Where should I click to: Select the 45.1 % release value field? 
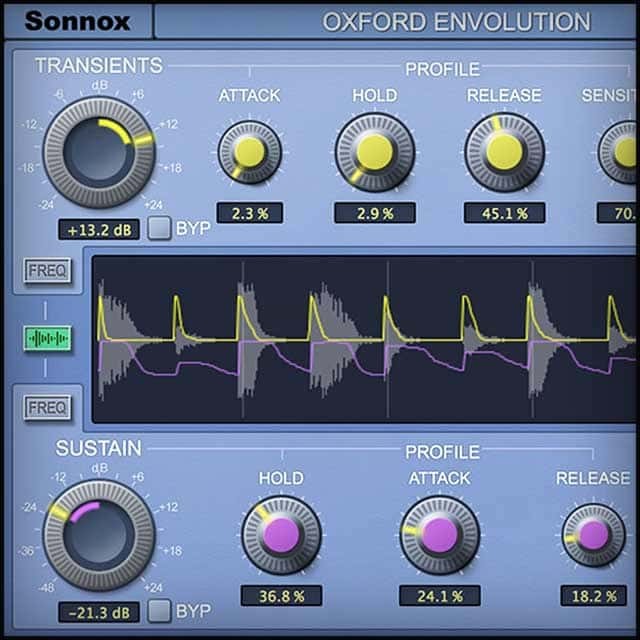click(x=504, y=213)
